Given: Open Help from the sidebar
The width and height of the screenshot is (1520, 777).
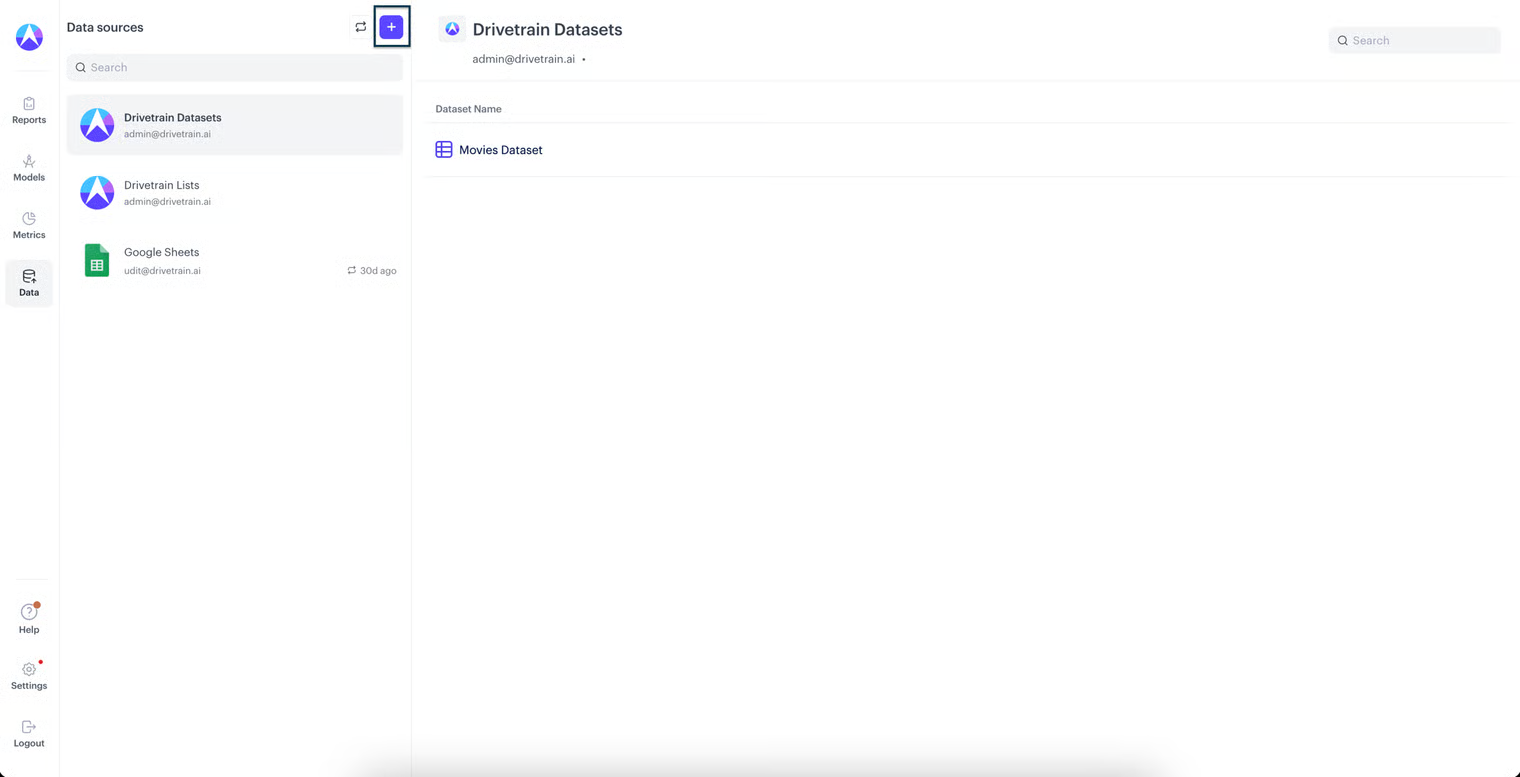Looking at the screenshot, I should click(29, 618).
